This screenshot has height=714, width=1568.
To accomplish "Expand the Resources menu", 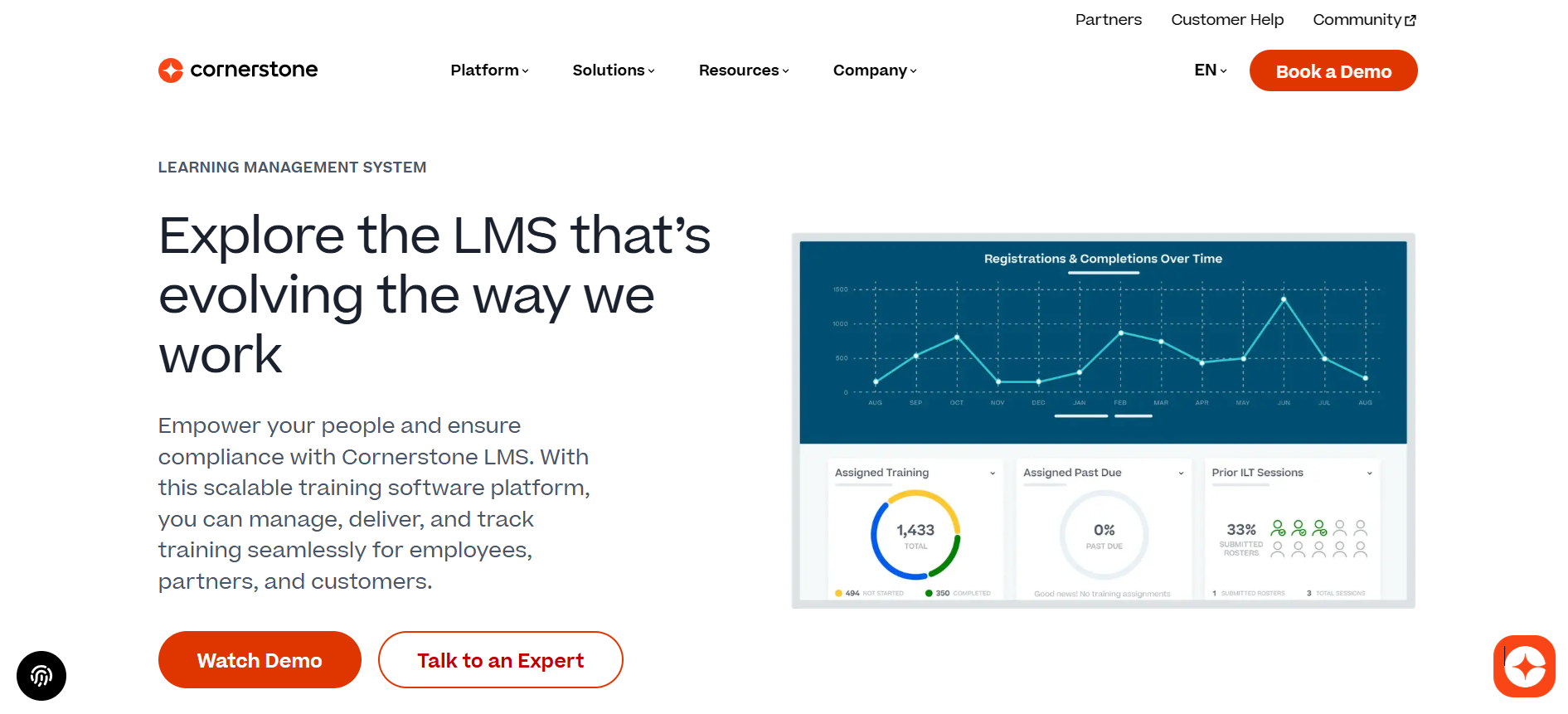I will [744, 70].
